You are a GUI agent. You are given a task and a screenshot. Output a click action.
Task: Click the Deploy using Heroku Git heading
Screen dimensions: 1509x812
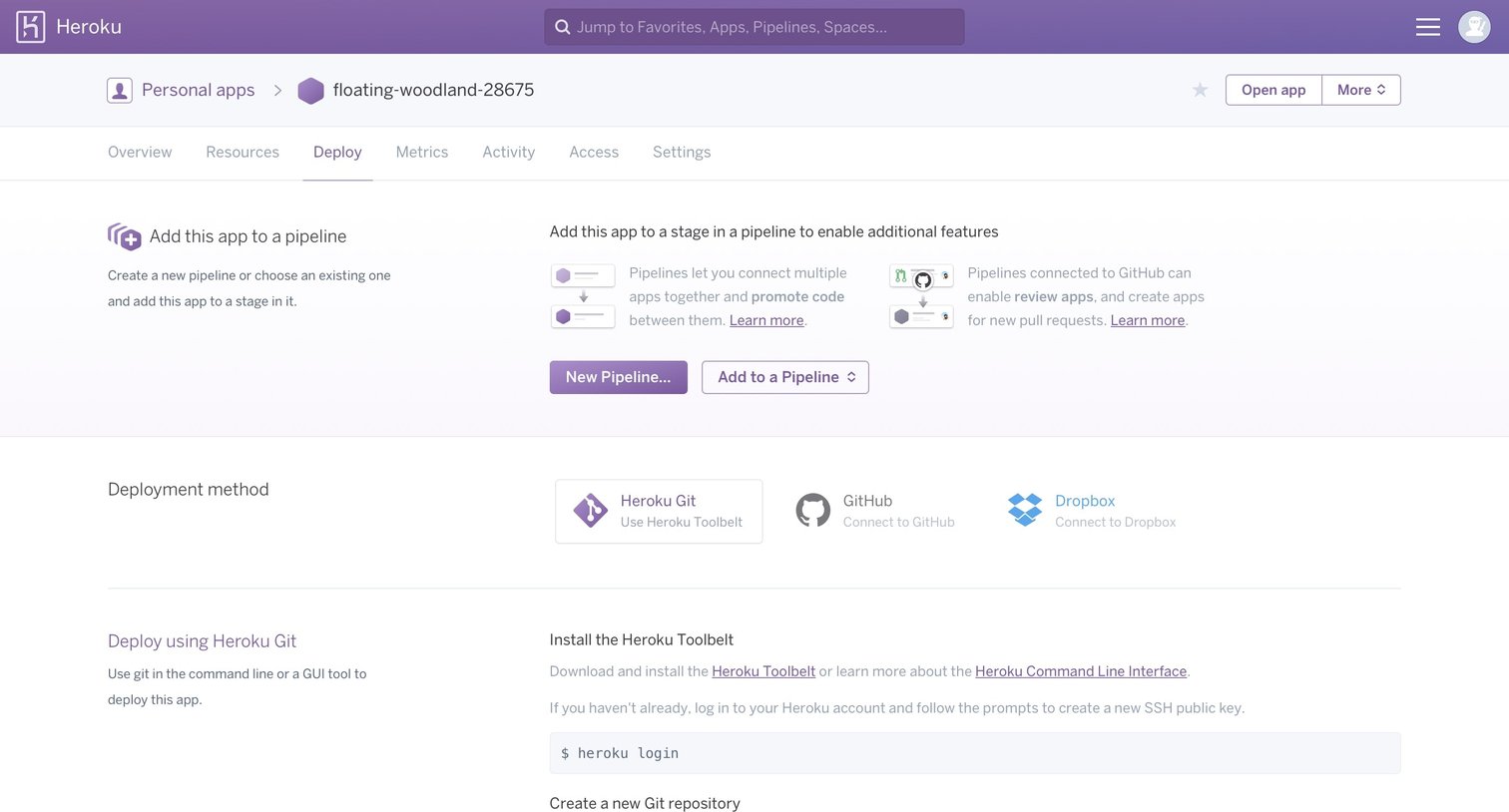tap(202, 640)
